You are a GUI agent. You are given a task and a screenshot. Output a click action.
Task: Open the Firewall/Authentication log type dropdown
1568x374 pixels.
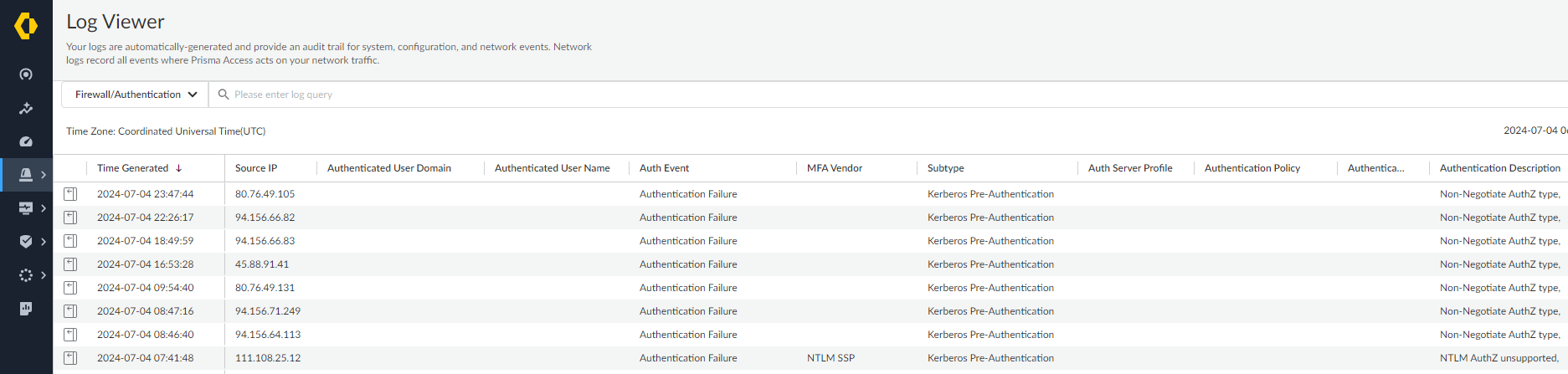pos(136,95)
